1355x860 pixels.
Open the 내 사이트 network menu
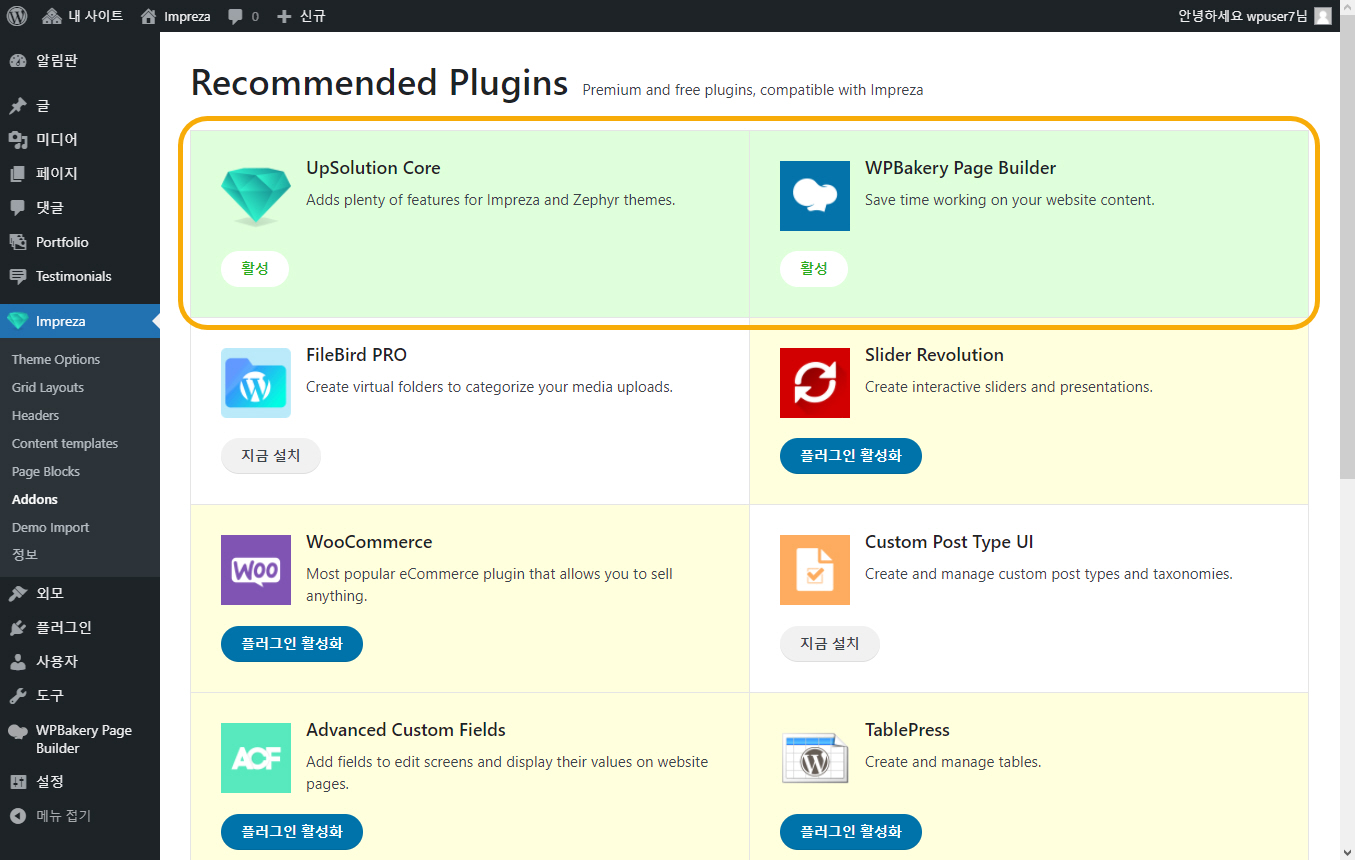[x=83, y=16]
